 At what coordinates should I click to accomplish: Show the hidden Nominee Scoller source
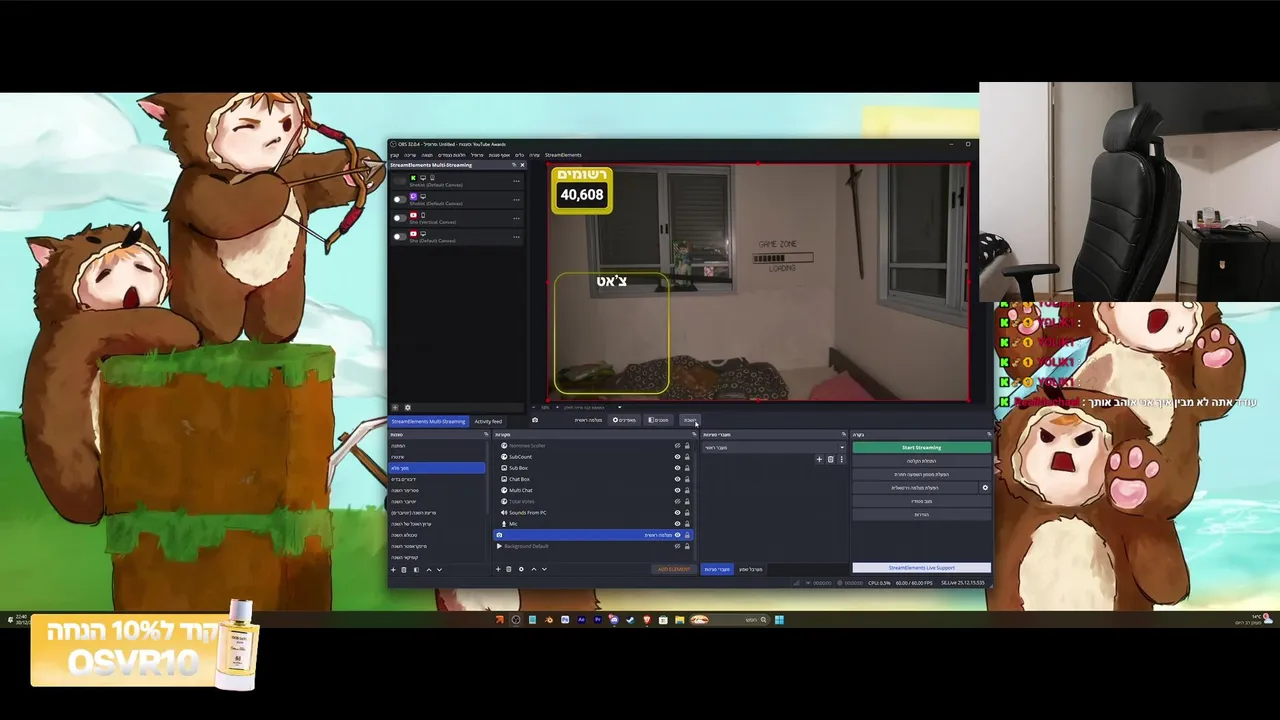677,446
